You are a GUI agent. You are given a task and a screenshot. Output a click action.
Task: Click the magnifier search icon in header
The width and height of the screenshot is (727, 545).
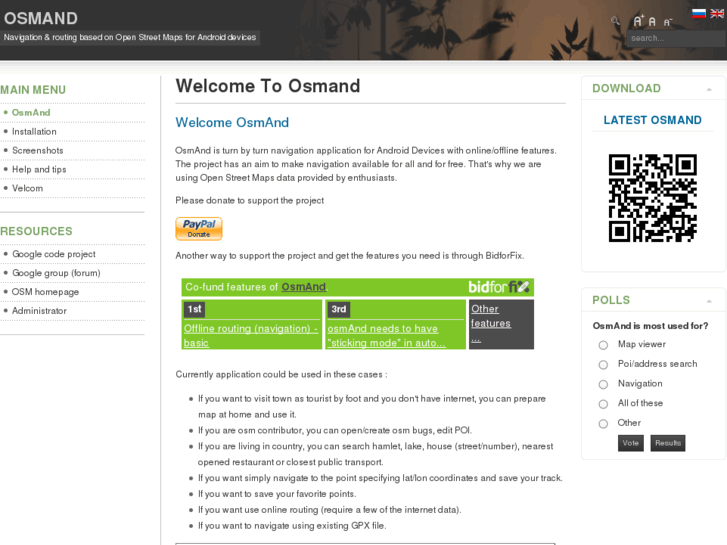pyautogui.click(x=615, y=21)
